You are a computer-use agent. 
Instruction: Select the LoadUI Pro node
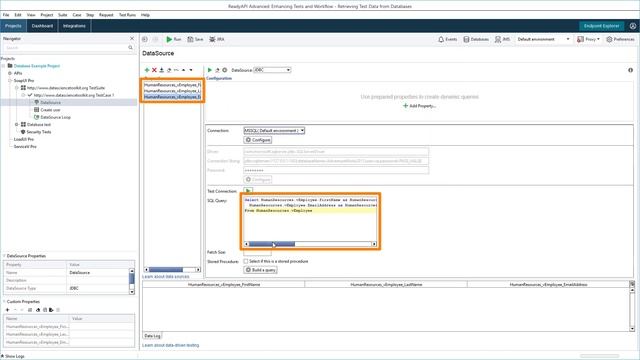point(24,139)
